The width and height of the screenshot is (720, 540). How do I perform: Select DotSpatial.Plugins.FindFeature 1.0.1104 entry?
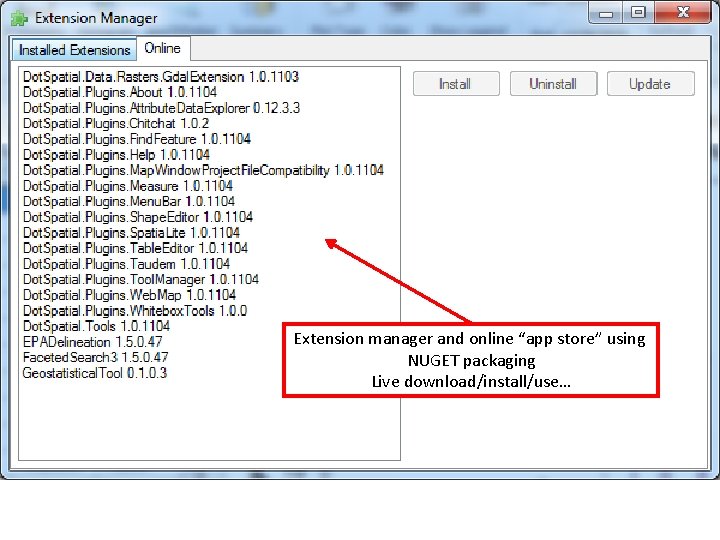(x=137, y=139)
